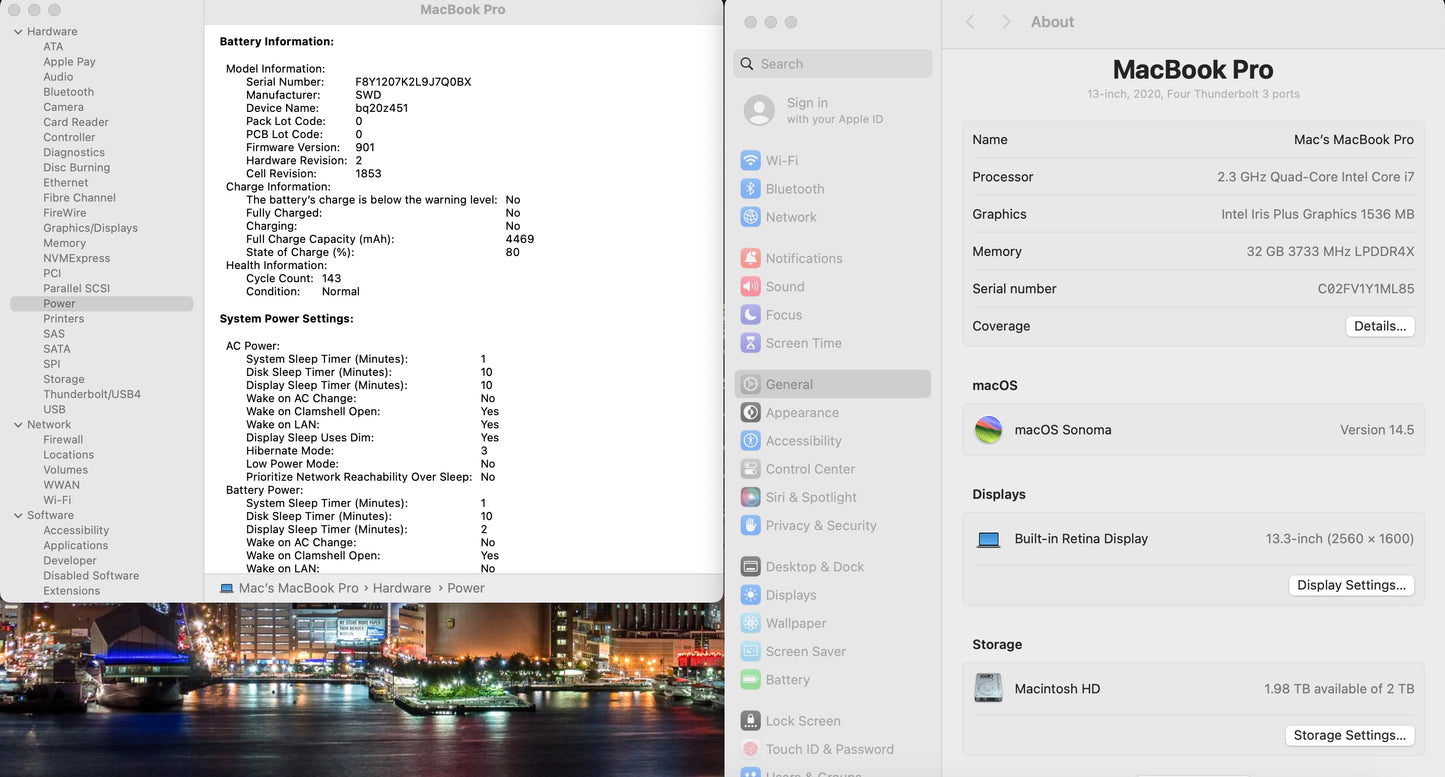Select Thunderbolt/USB4 in Hardware list
The height and width of the screenshot is (777, 1445).
92,395
